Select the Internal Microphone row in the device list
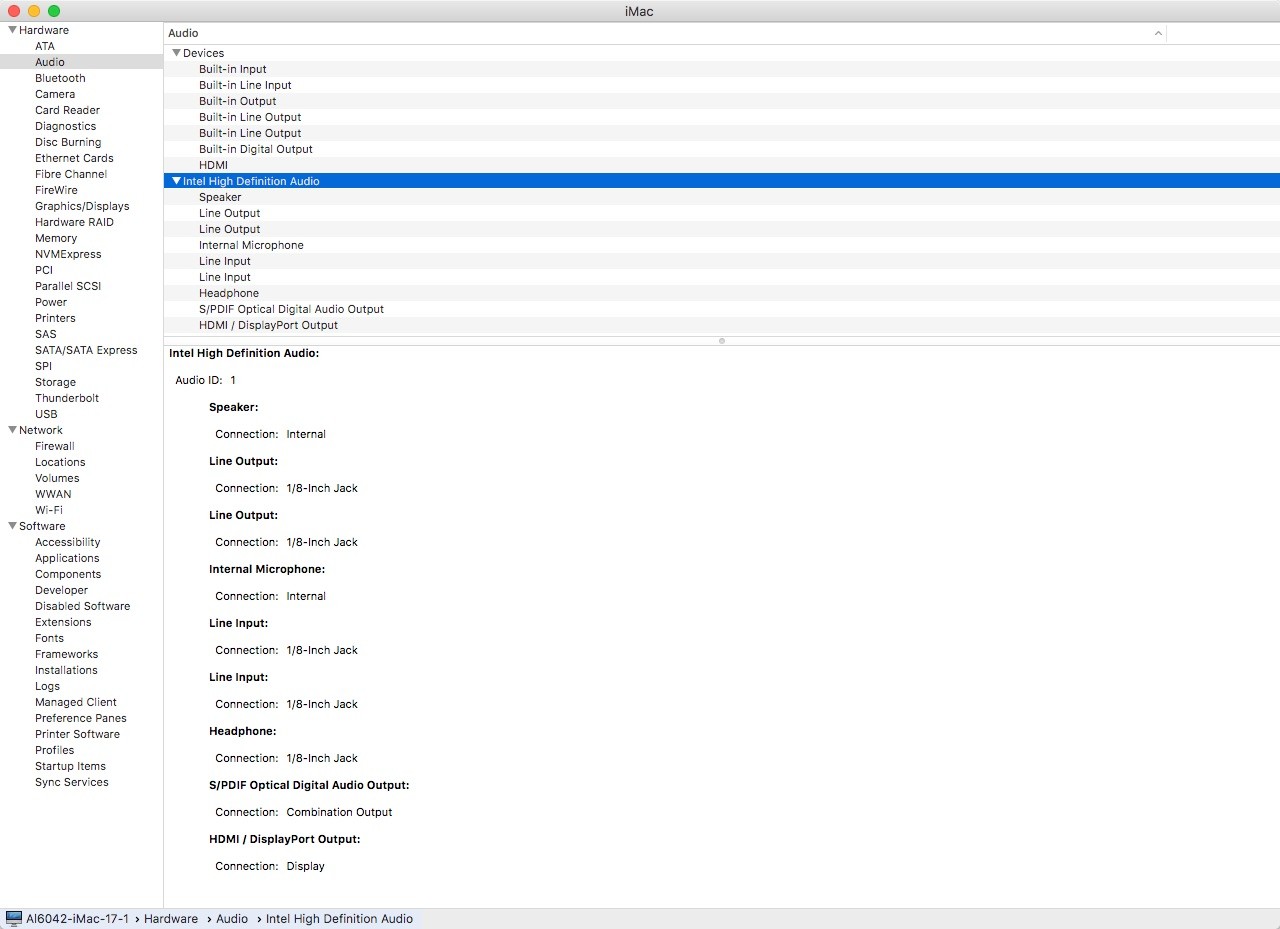The image size is (1280, 929). (722, 245)
